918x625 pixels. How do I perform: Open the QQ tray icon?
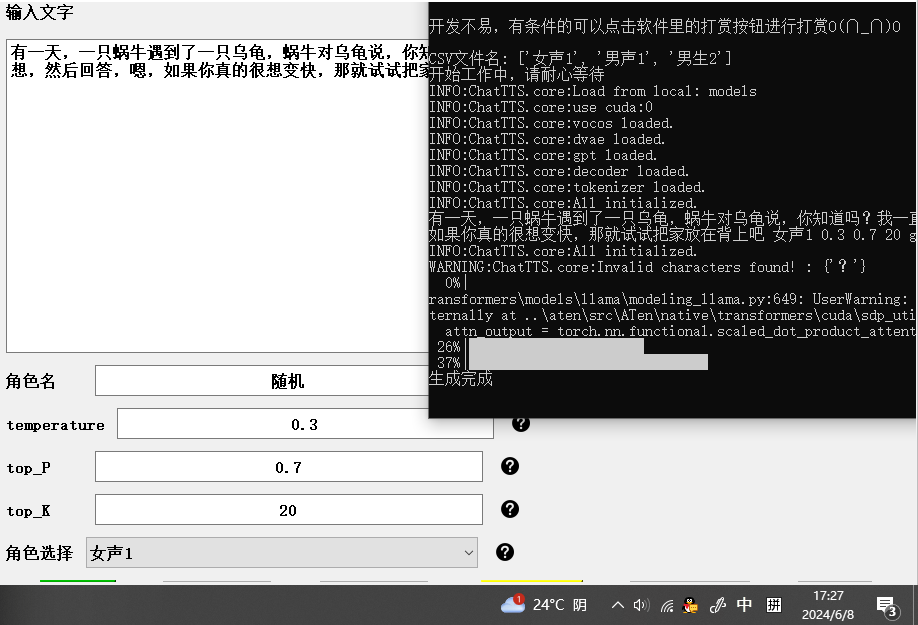(x=690, y=605)
